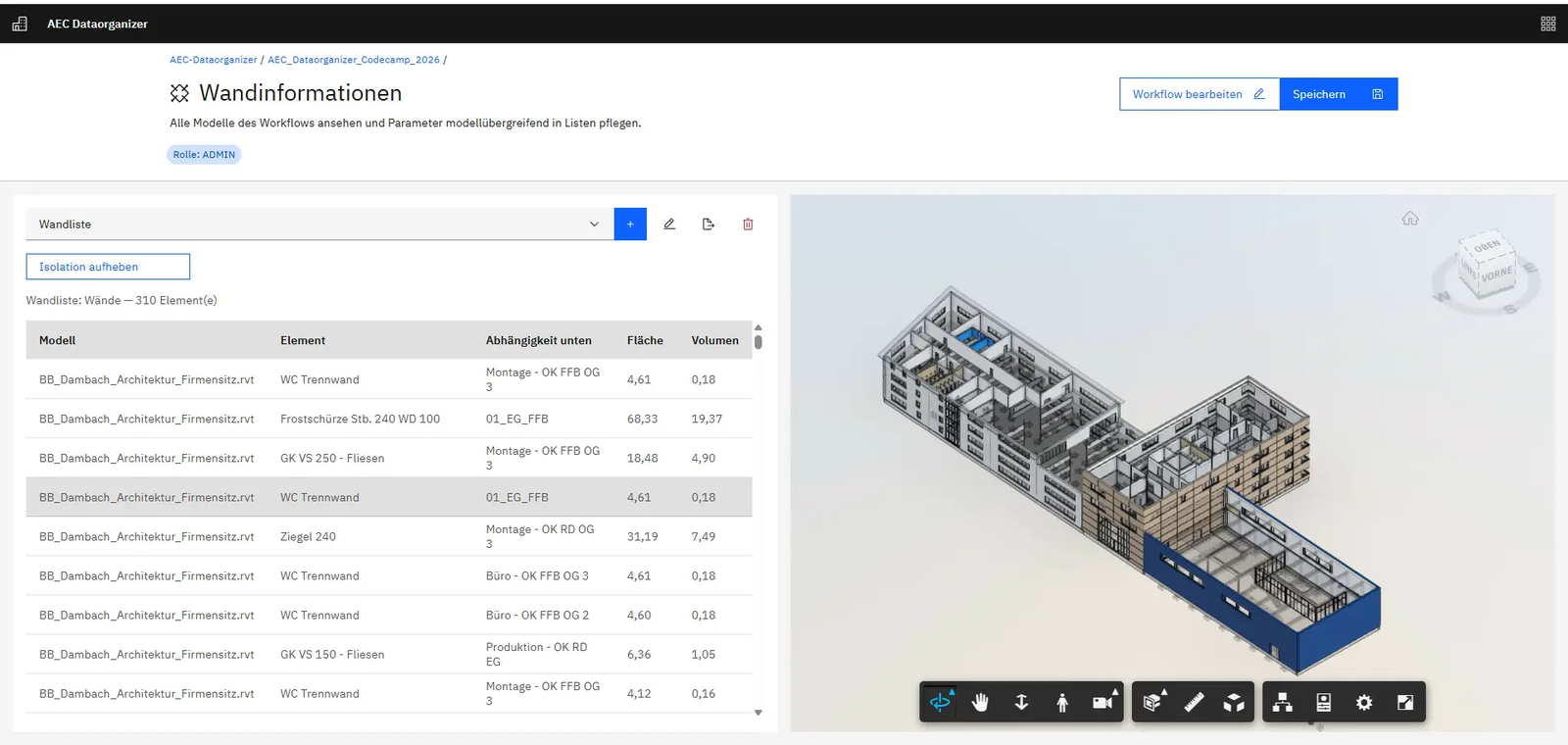Select the Ziegel 240 row
Viewport: 1568px width, 745px height.
tap(389, 536)
